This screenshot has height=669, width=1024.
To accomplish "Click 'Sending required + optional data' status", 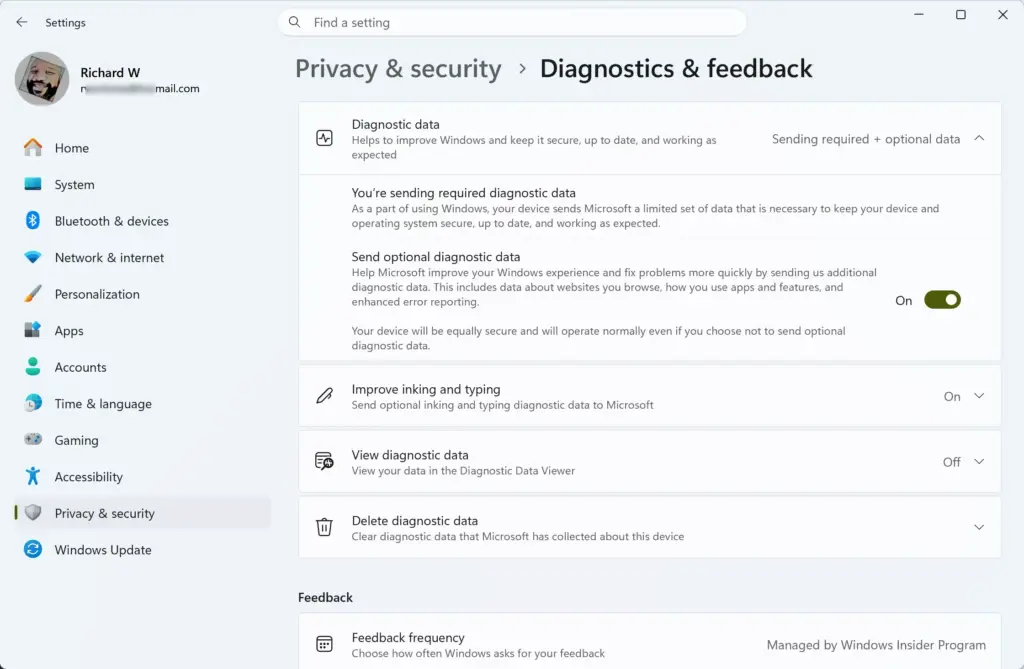I will click(866, 139).
